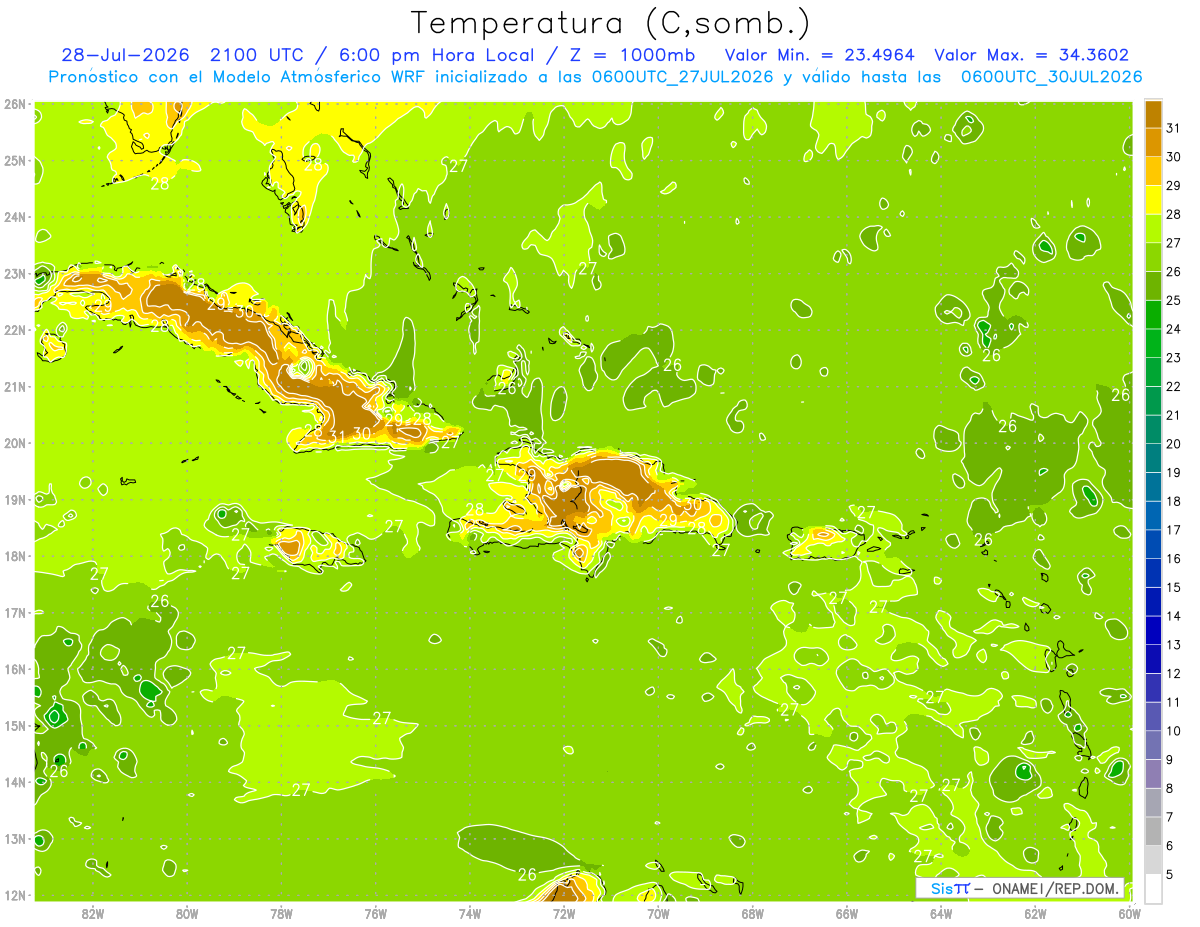The width and height of the screenshot is (1200, 927).
Task: Click the 78W longitude label
Action: 281,913
